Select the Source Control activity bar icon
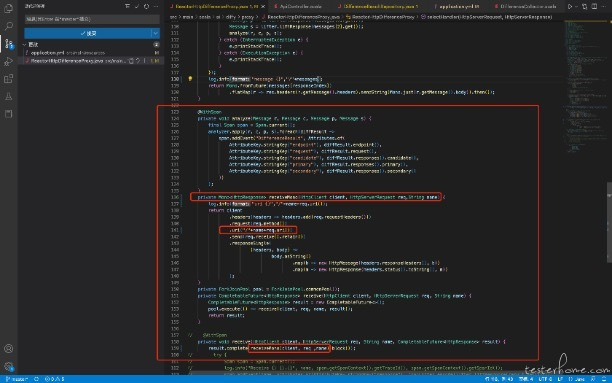Viewport: 612px width, 383px height. point(8,43)
